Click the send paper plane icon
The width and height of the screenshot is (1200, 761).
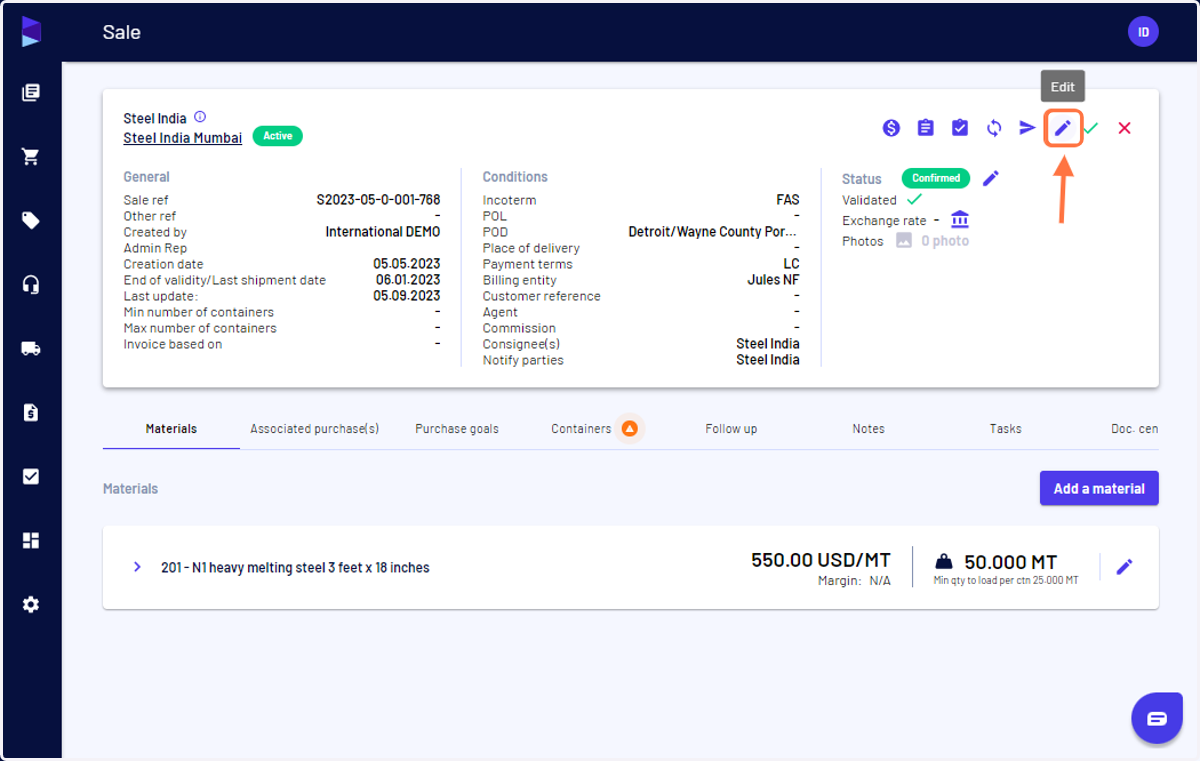(1027, 128)
